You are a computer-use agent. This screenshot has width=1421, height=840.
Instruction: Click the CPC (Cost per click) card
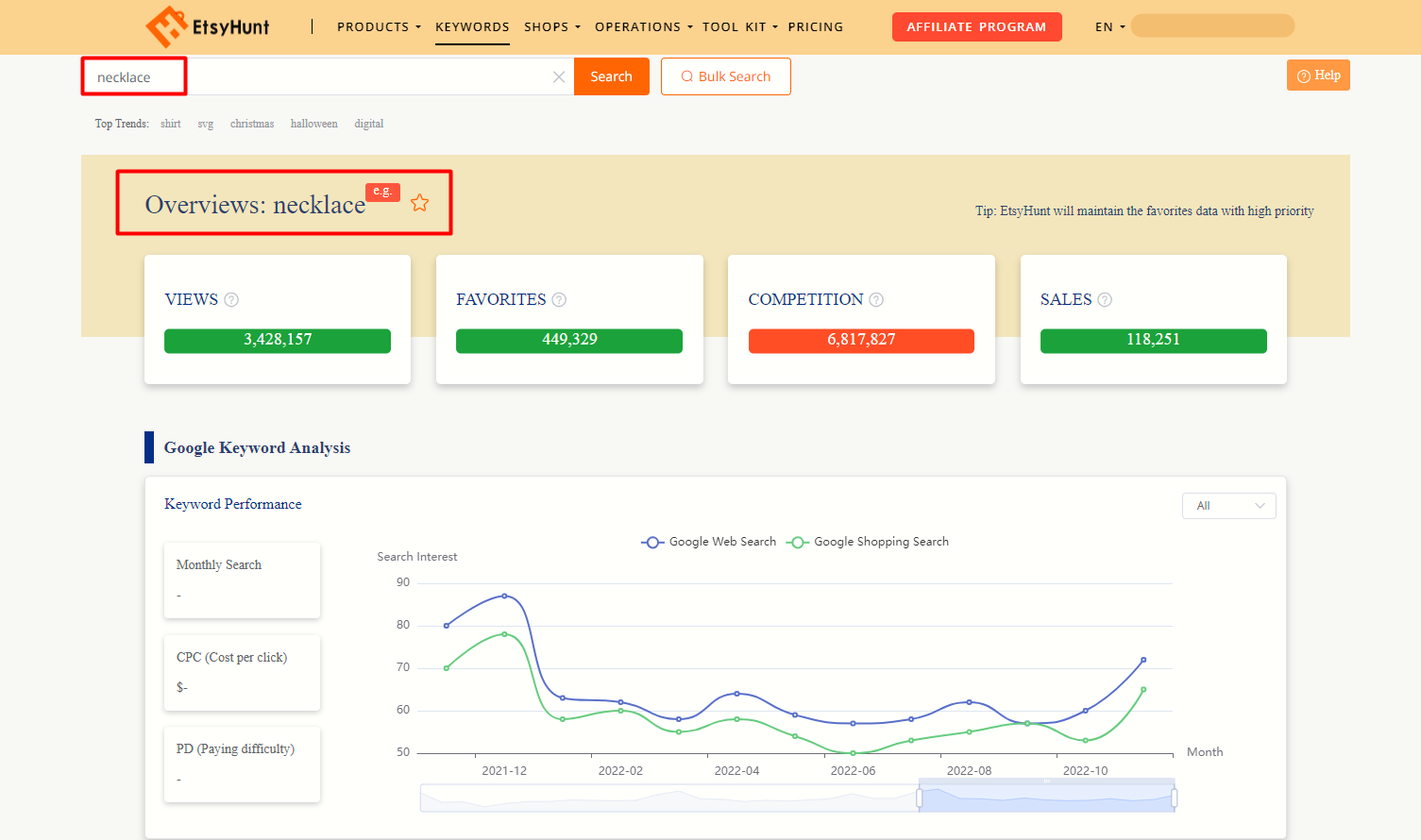(242, 673)
